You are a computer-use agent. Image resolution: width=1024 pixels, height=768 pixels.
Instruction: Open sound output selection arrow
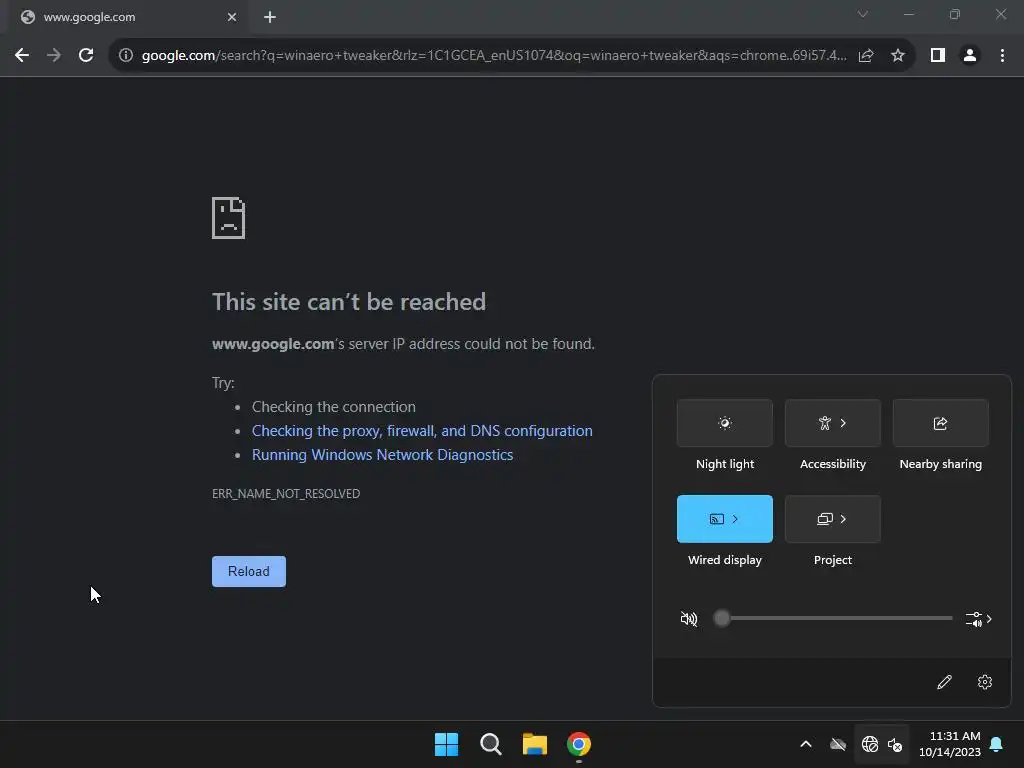point(979,619)
